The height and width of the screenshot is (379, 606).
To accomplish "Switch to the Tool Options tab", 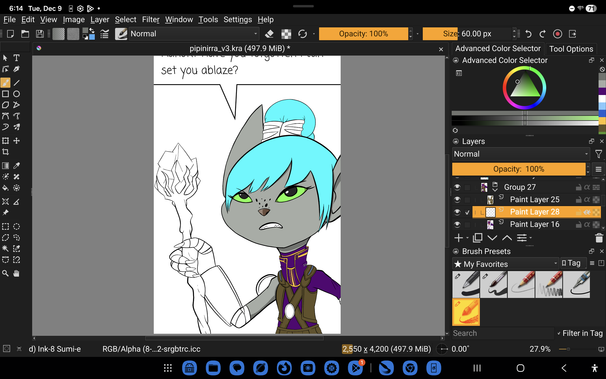I will point(571,49).
